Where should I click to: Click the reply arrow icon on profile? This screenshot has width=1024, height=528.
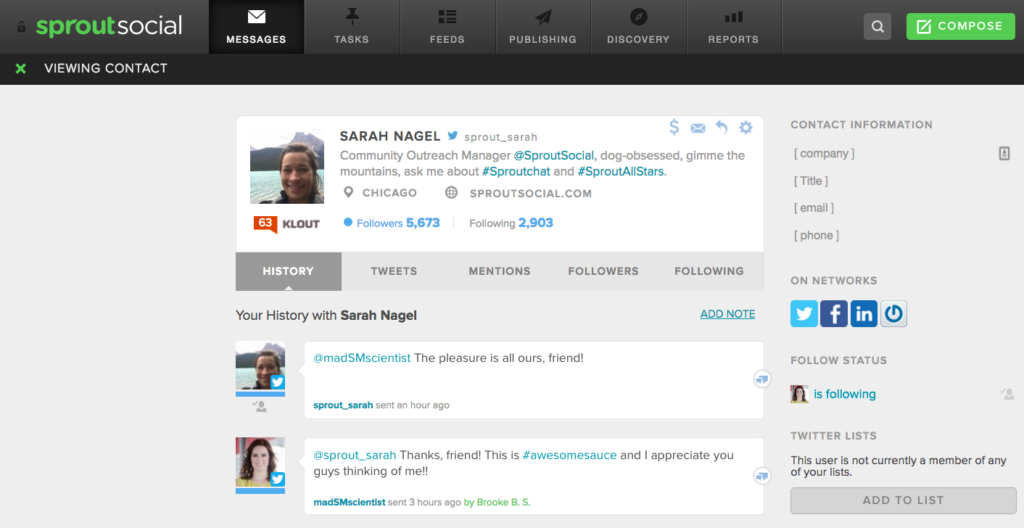pyautogui.click(x=722, y=127)
